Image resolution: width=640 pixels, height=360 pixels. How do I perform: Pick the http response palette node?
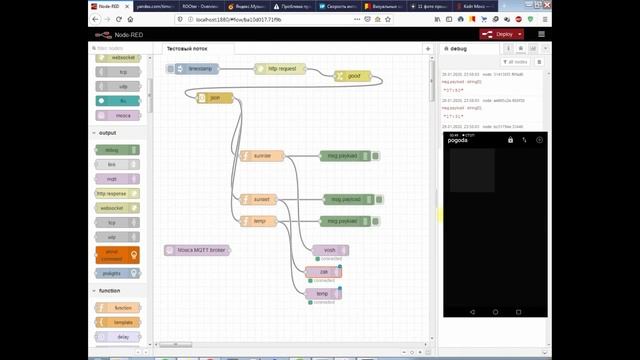pyautogui.click(x=118, y=193)
